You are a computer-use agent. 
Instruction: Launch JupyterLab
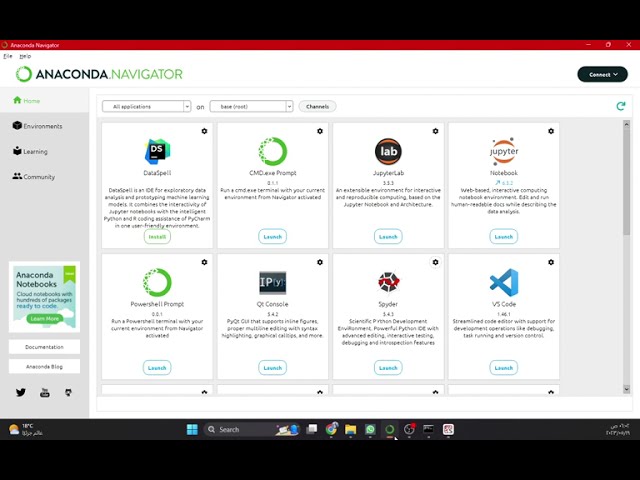[x=388, y=237]
